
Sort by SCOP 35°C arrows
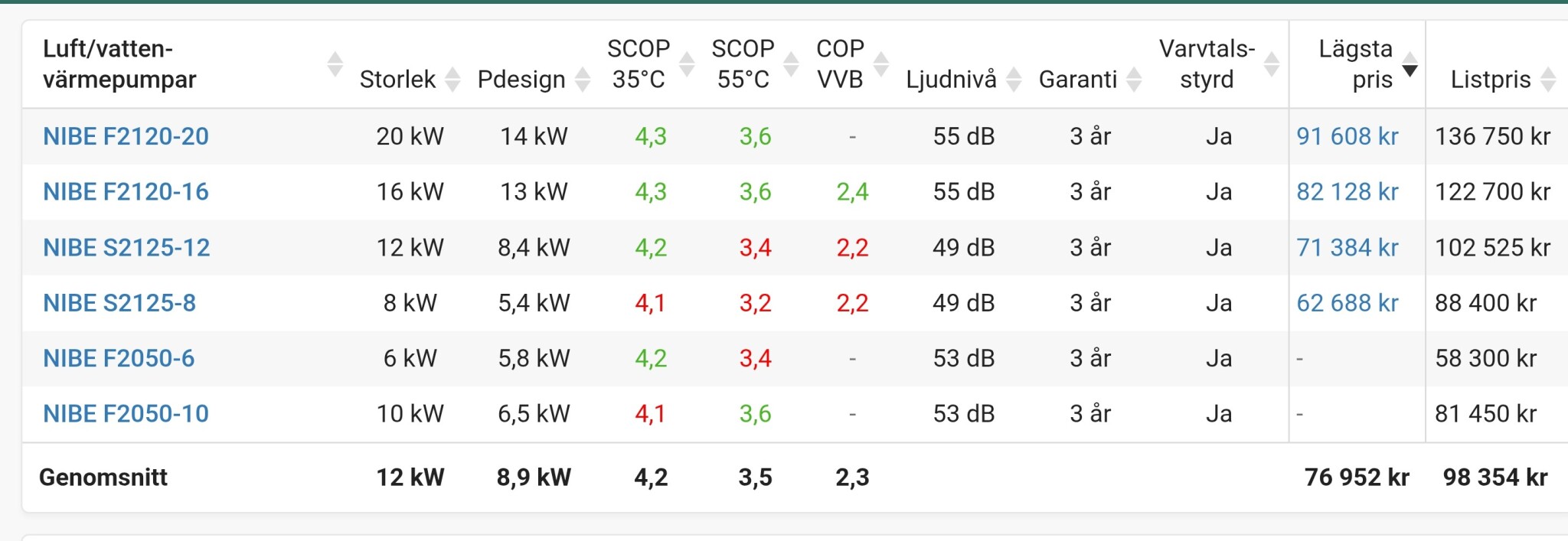pos(687,64)
